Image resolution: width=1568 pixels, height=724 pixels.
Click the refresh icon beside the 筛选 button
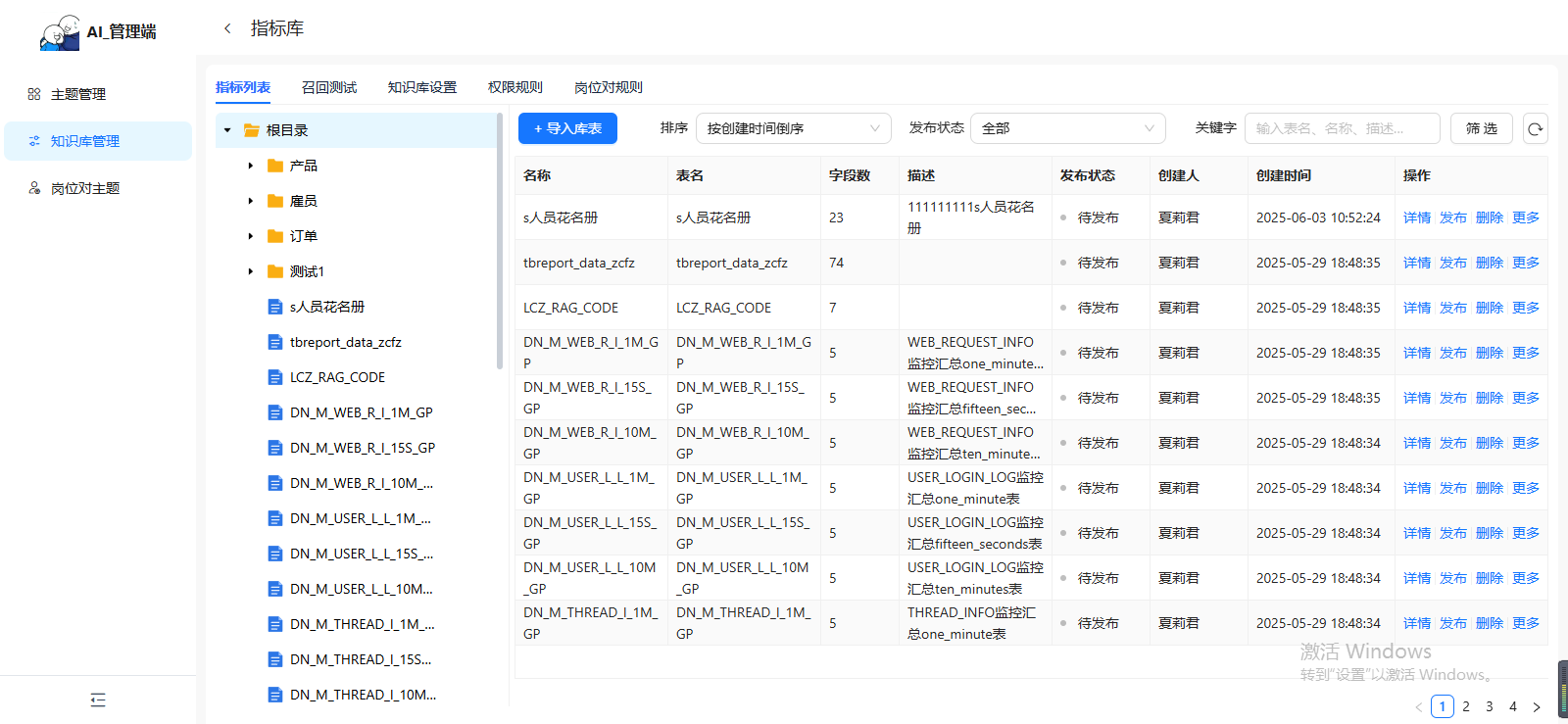[1535, 128]
